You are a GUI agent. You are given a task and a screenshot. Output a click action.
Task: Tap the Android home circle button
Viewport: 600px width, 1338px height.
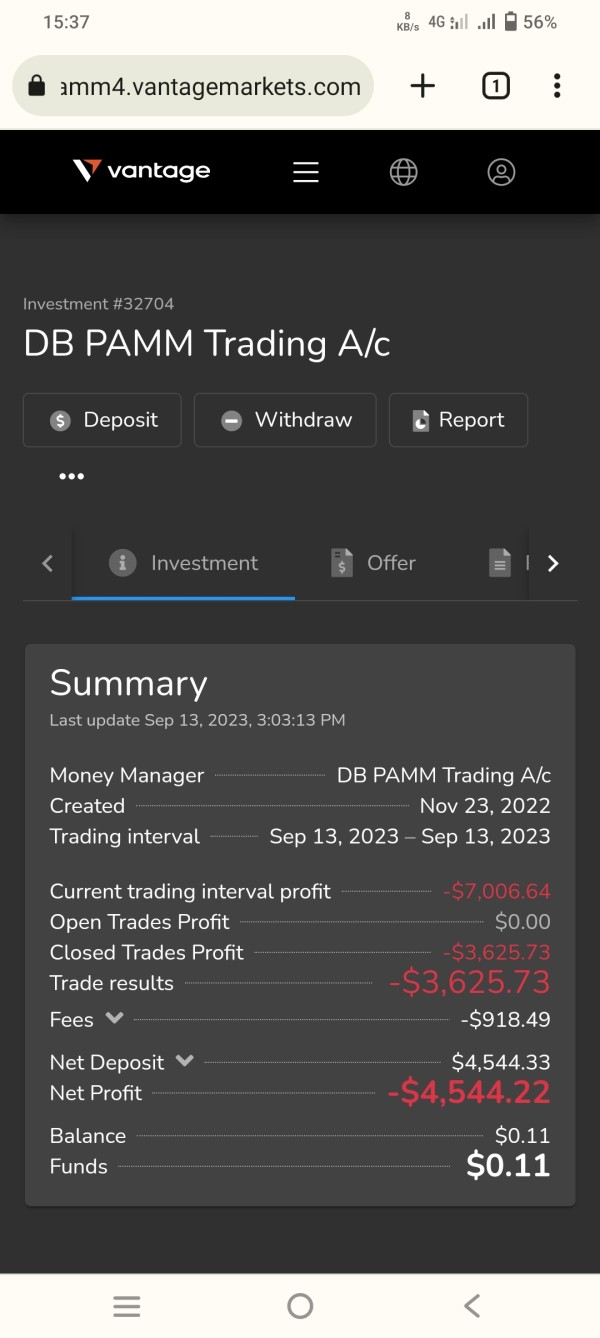coord(300,1305)
